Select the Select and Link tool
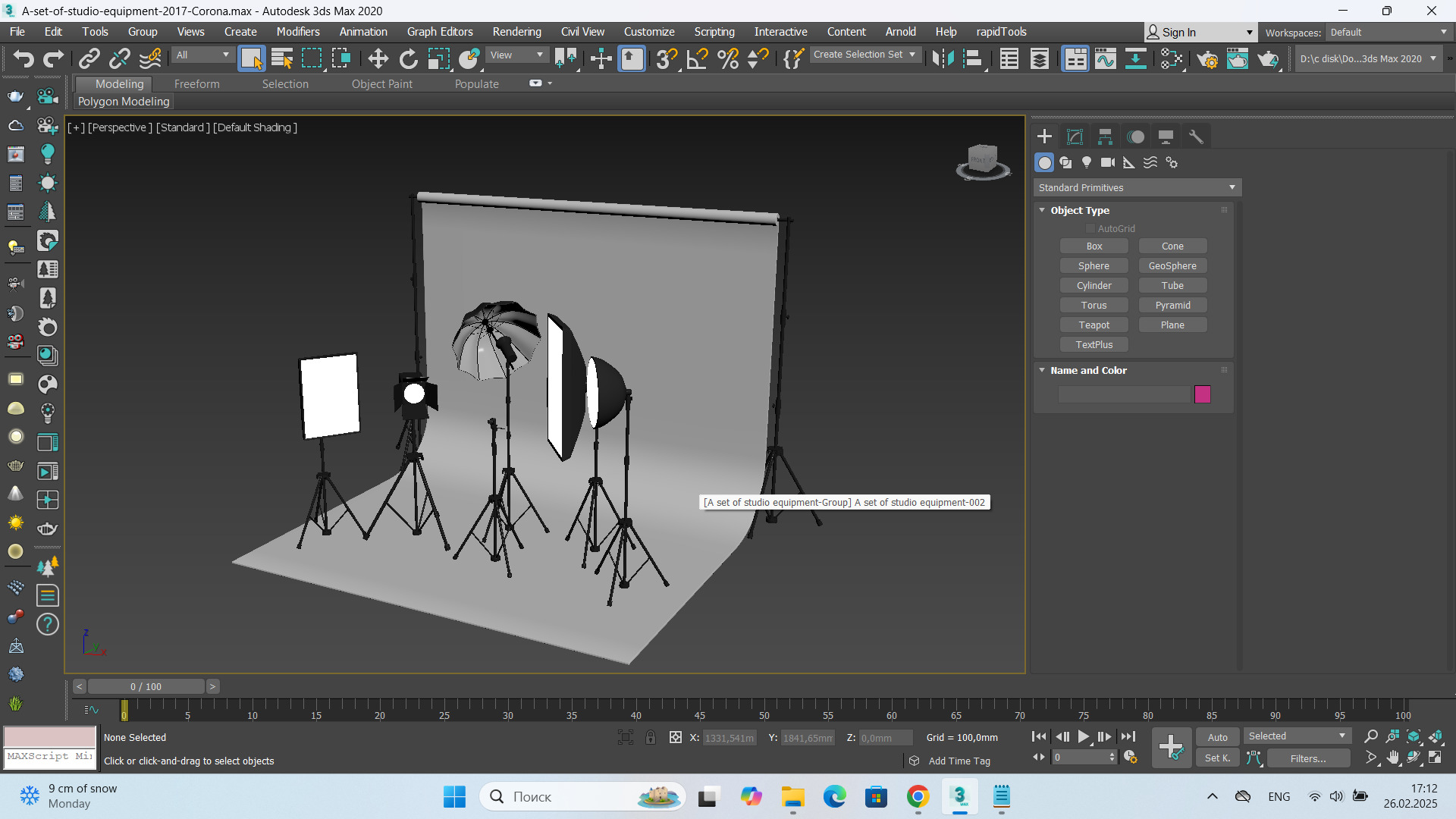1456x819 pixels. click(89, 58)
